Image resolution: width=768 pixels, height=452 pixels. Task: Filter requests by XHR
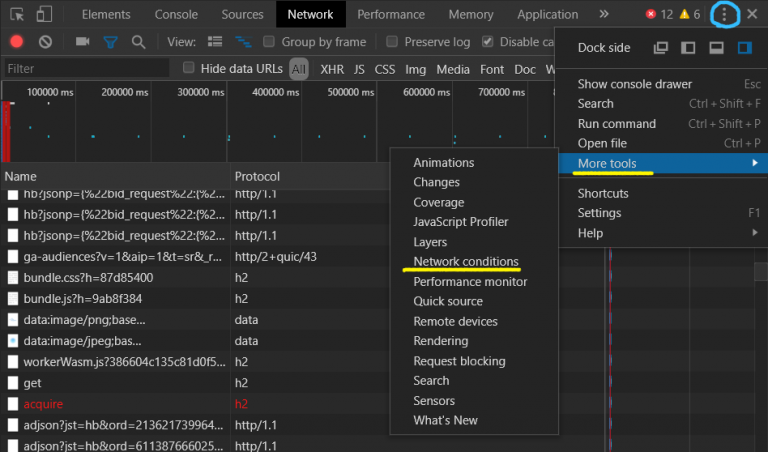click(x=332, y=70)
